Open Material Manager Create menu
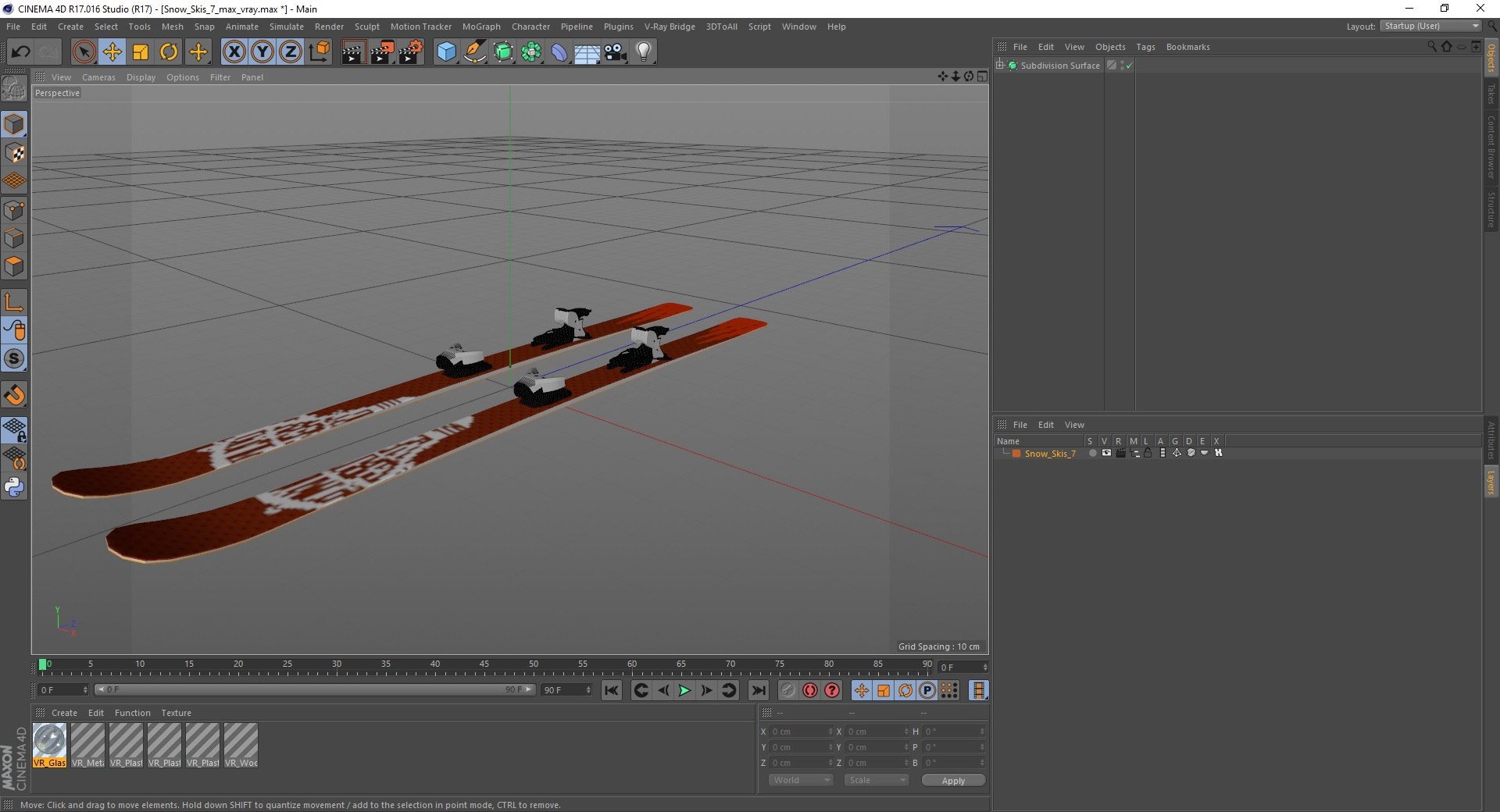Image resolution: width=1500 pixels, height=812 pixels. [x=64, y=713]
